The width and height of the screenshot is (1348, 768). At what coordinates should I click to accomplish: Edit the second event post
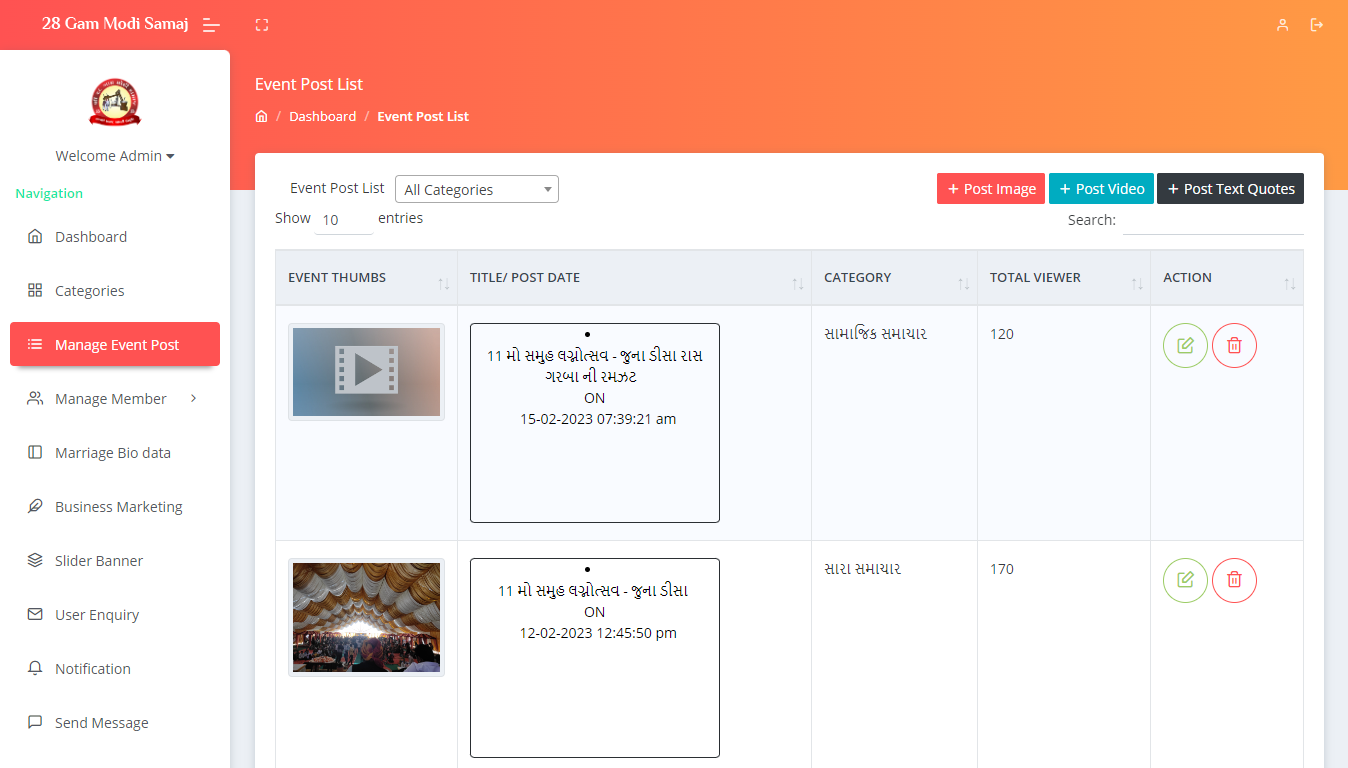pyautogui.click(x=1185, y=580)
